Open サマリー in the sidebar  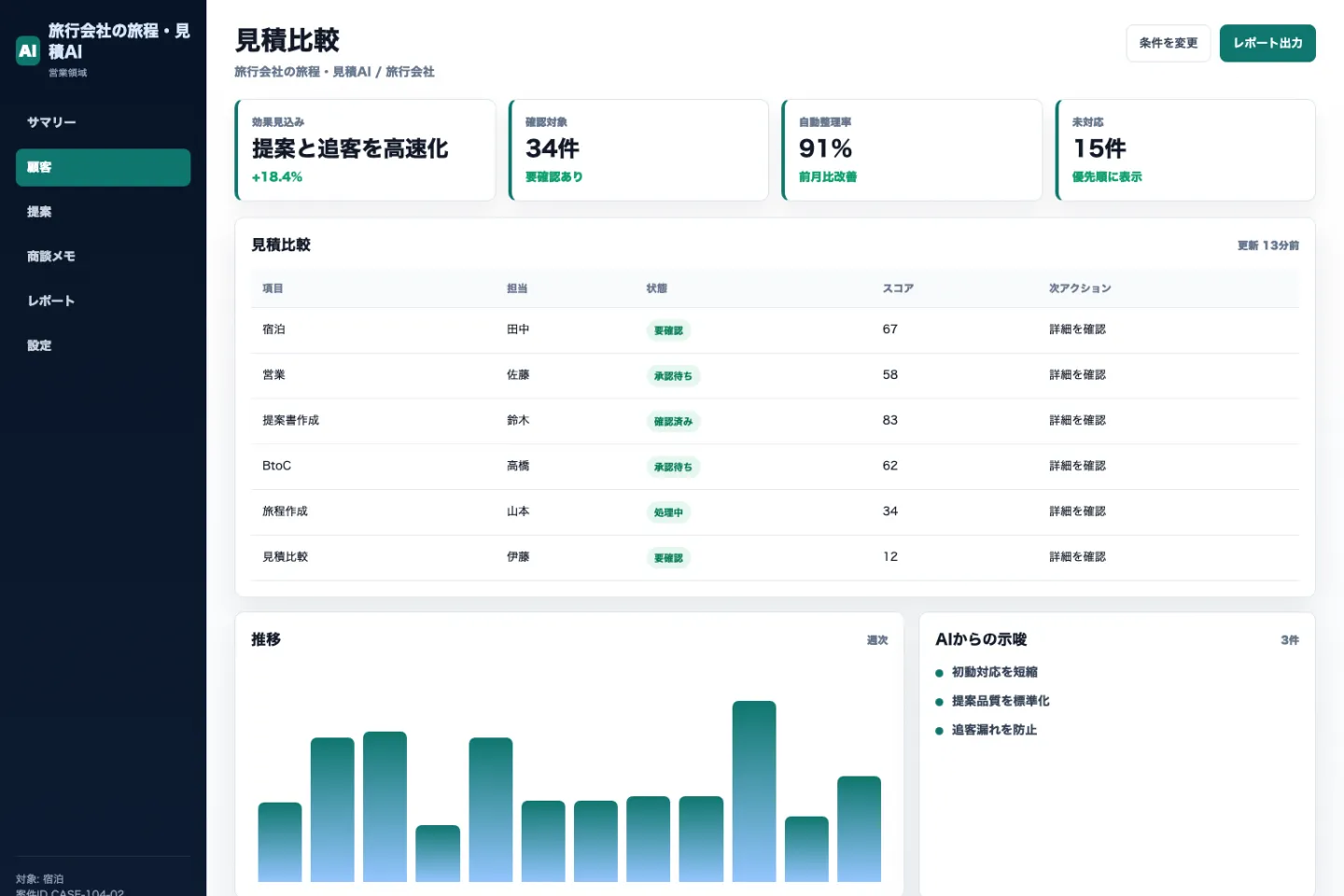(x=103, y=122)
